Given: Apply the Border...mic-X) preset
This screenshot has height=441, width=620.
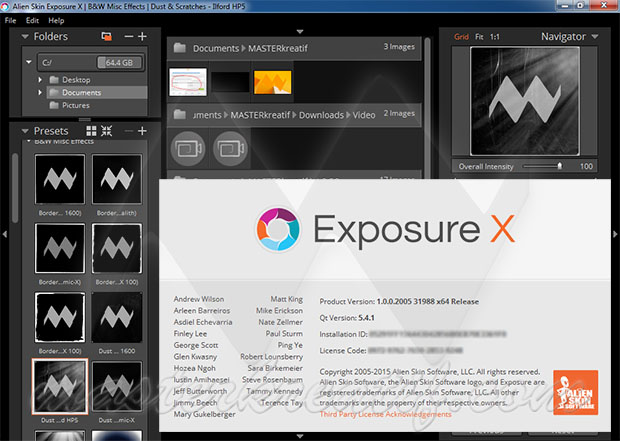Looking at the screenshot, I should (x=60, y=248).
